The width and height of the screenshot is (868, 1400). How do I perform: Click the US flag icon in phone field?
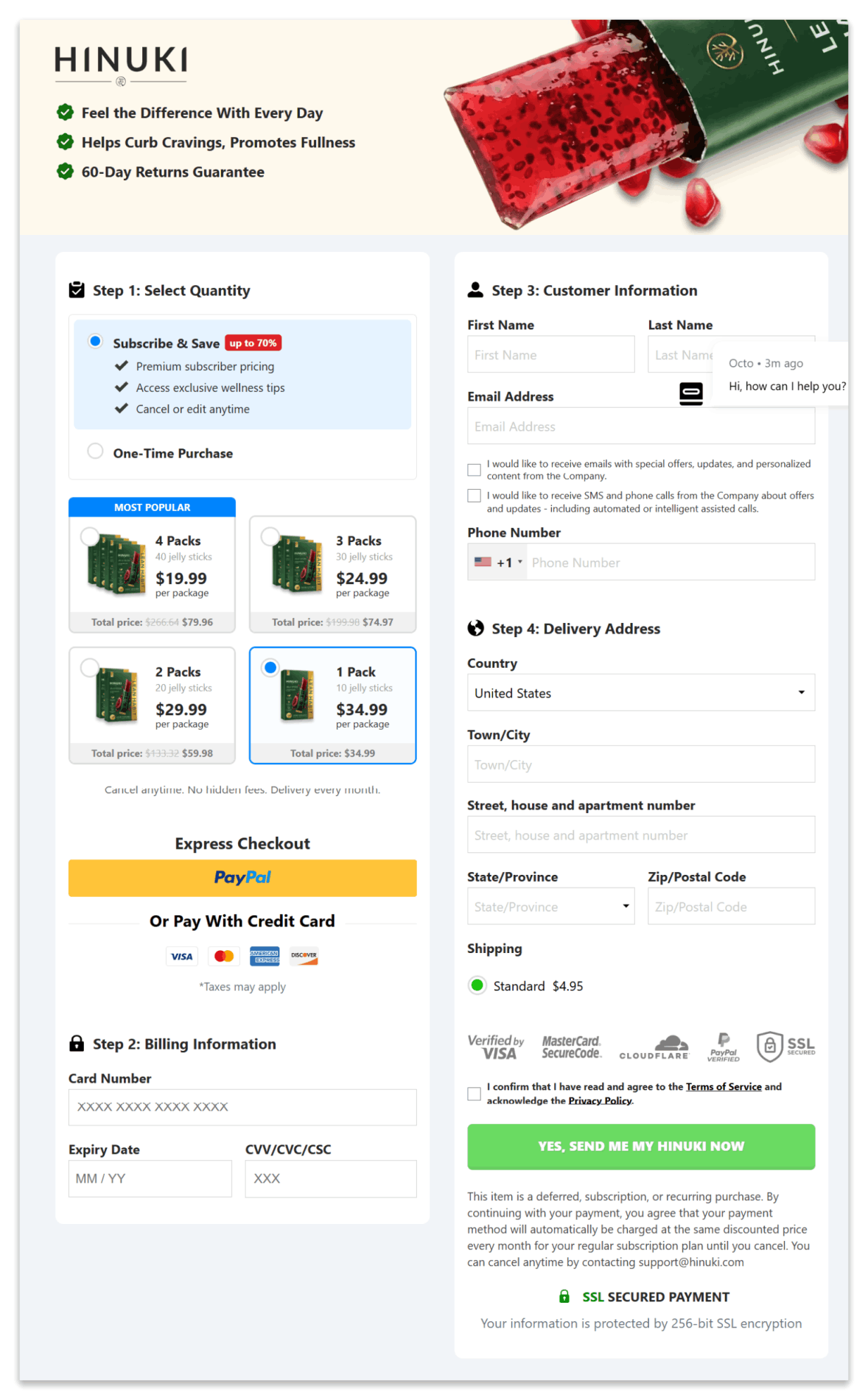tap(483, 562)
